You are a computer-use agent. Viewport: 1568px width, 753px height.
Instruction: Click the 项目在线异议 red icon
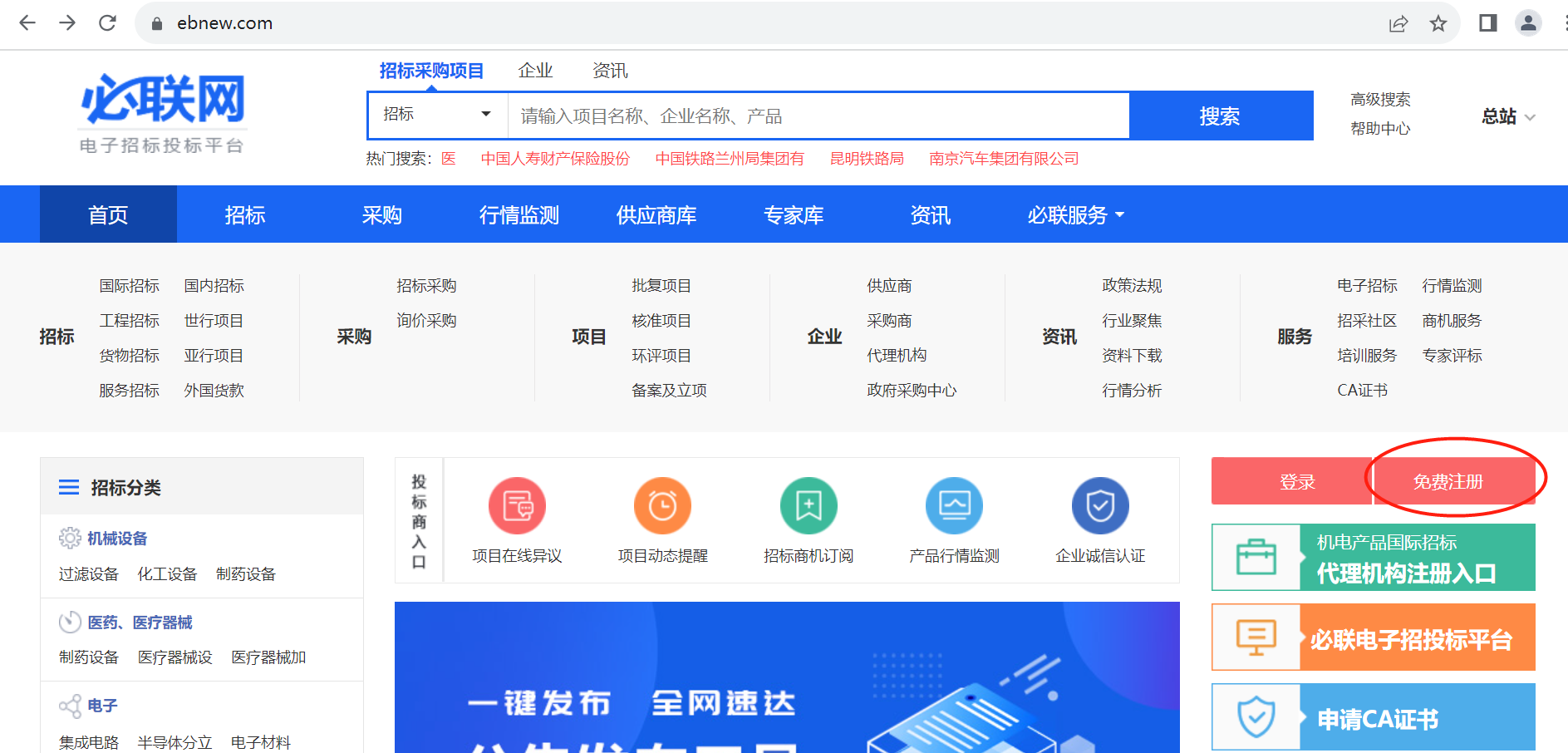(x=517, y=505)
